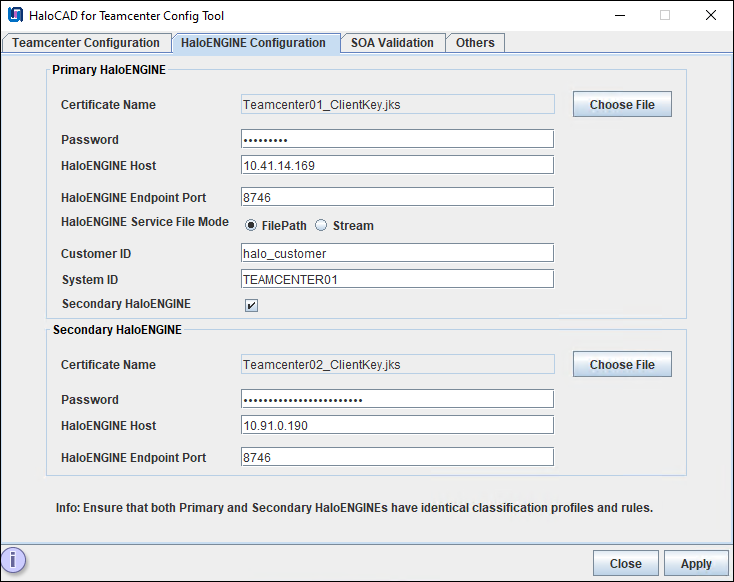Screen dimensions: 734x582
Task: Switch to Teamcenter Configuration tab
Action: [86, 43]
